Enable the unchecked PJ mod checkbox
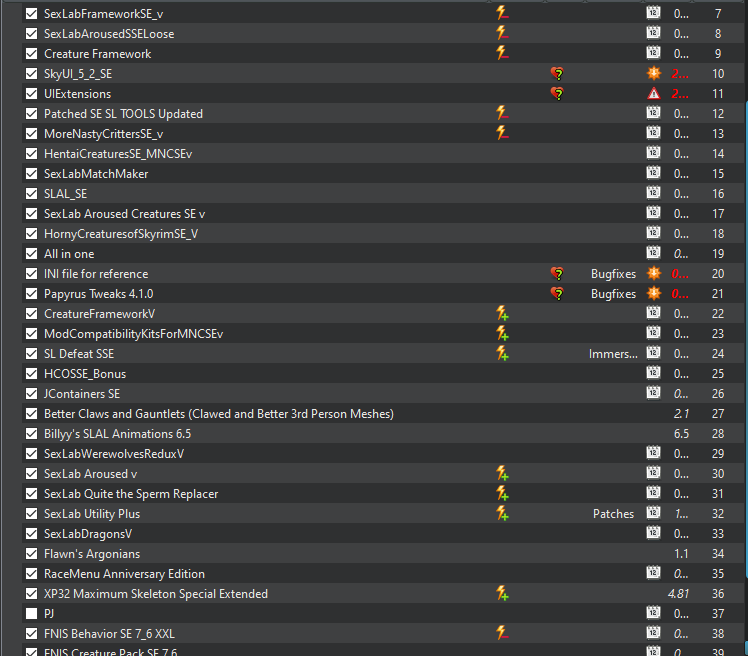Screen dimensions: 748x656 tap(31, 614)
